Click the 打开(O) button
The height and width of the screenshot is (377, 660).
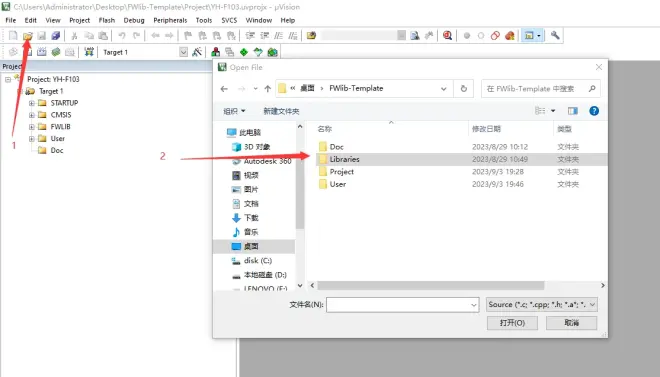coord(512,323)
